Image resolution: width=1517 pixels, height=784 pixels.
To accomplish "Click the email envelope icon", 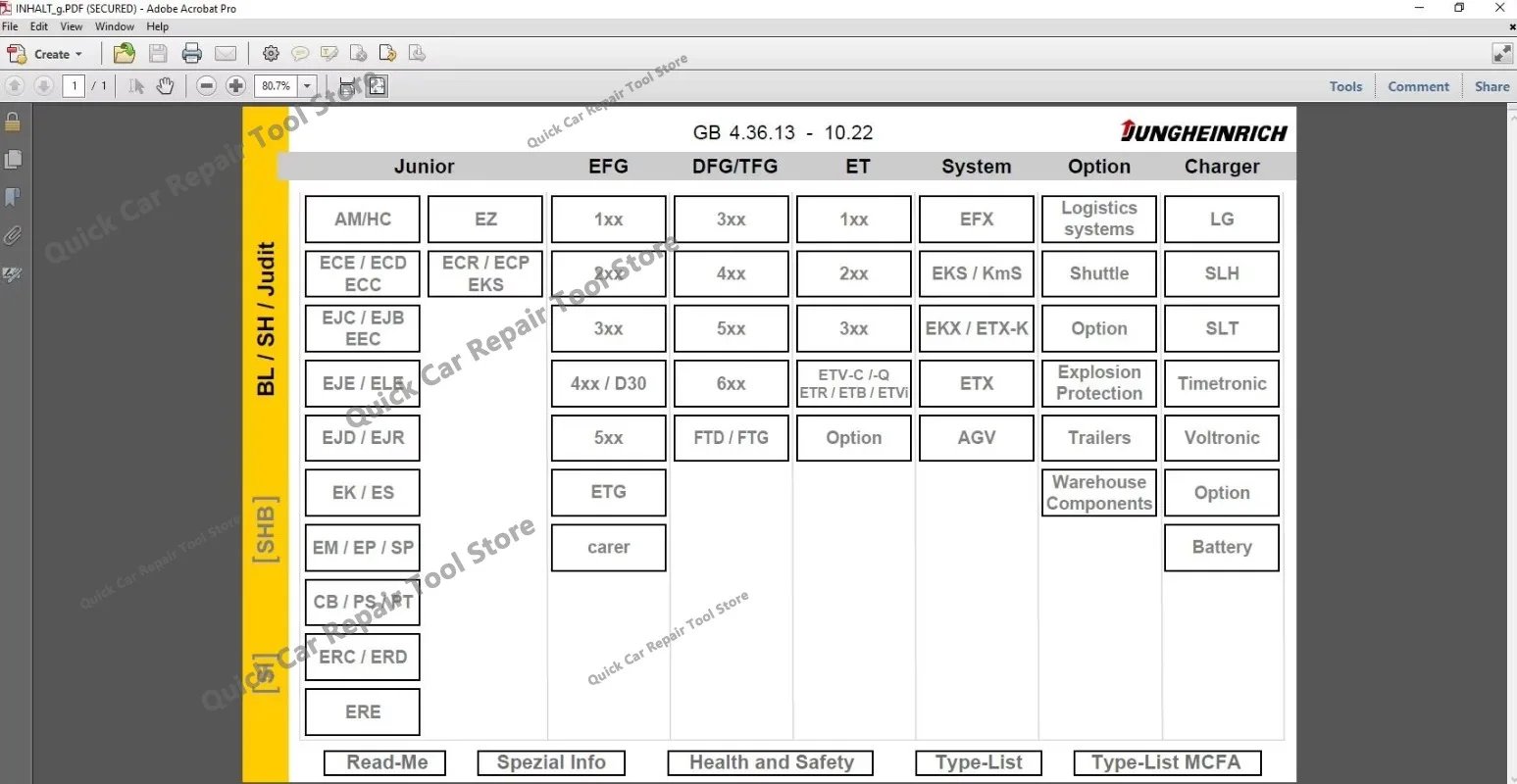I will coord(226,54).
